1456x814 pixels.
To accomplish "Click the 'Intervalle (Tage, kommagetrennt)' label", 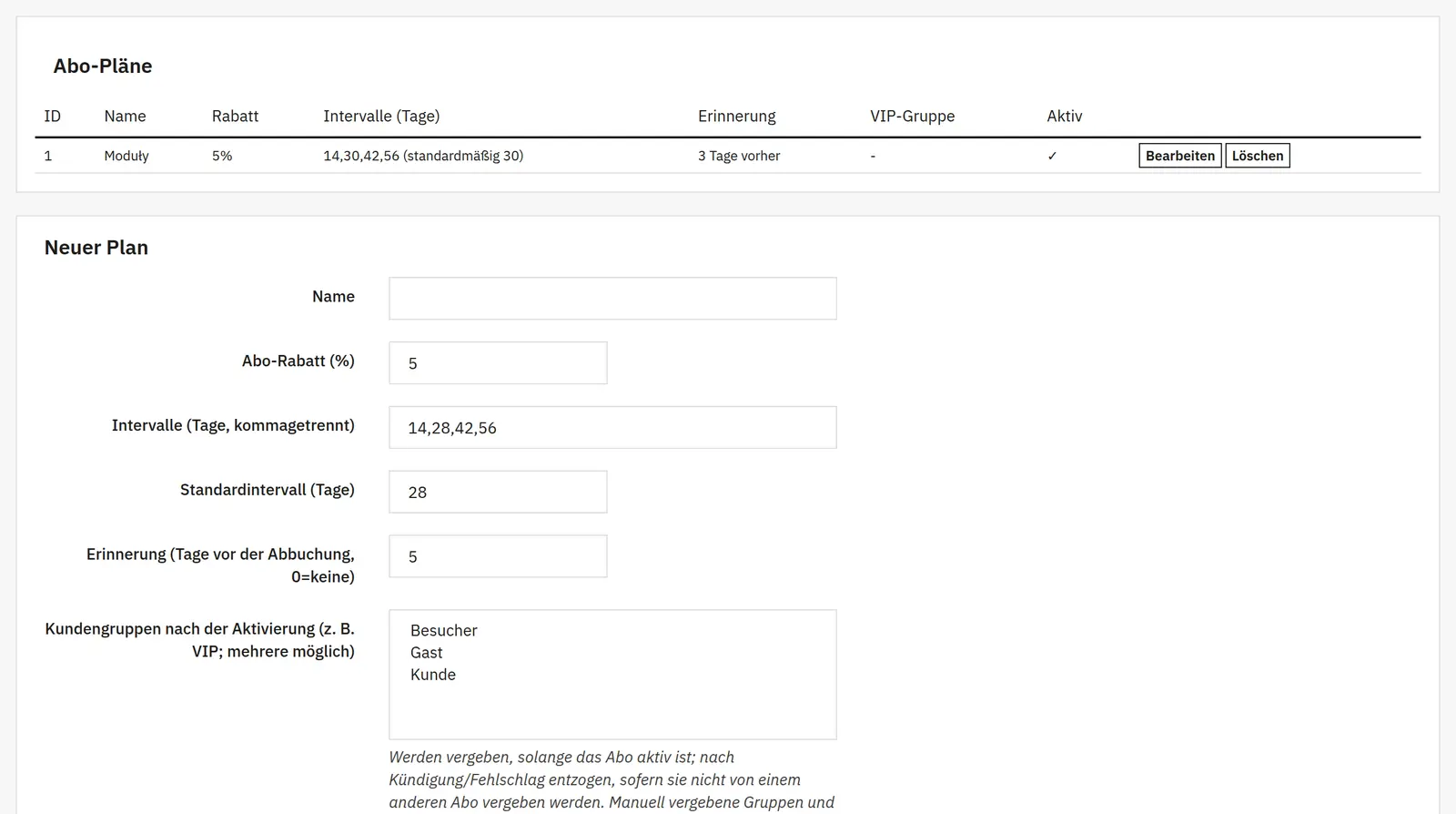I will [233, 425].
